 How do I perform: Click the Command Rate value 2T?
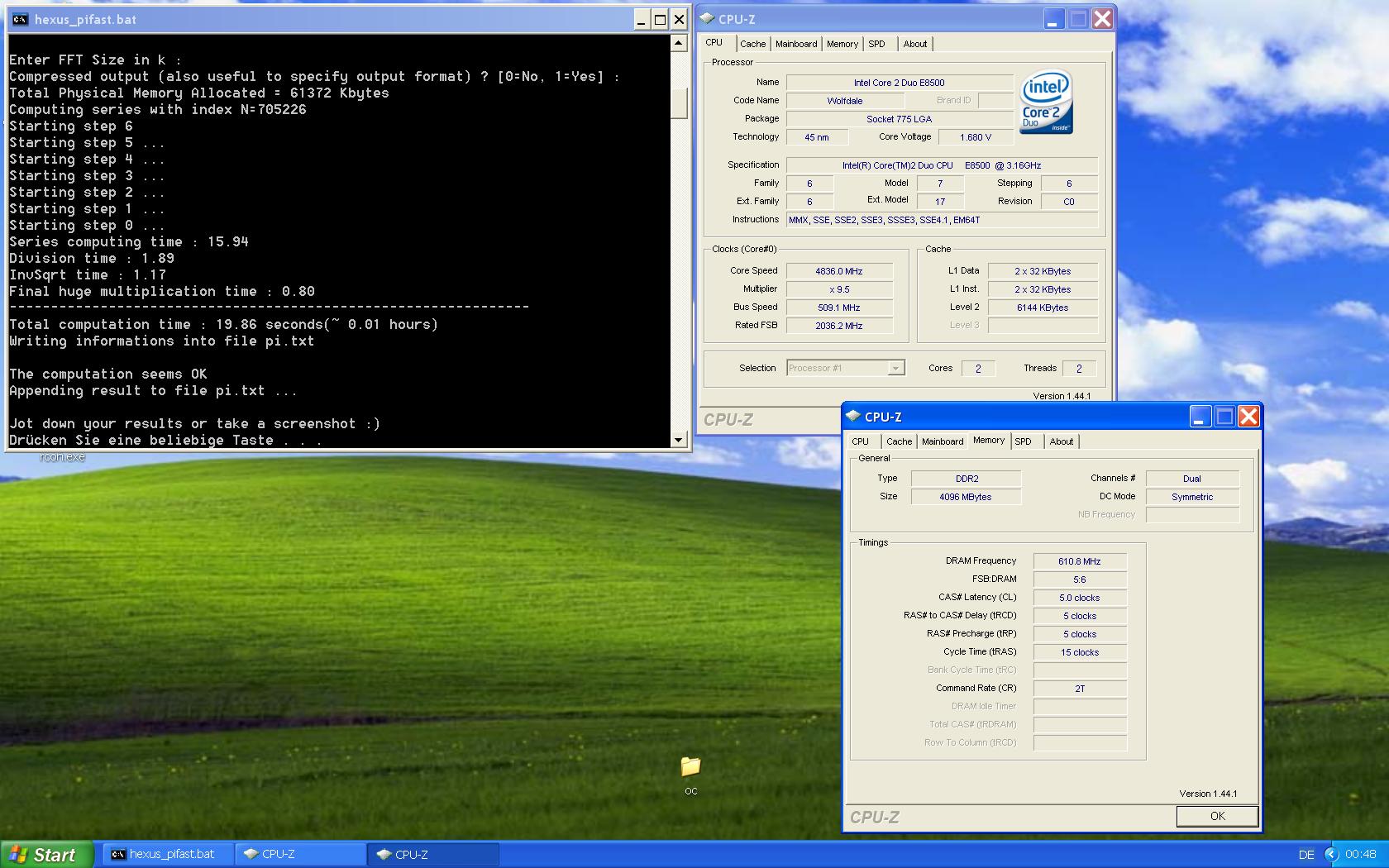(1080, 689)
